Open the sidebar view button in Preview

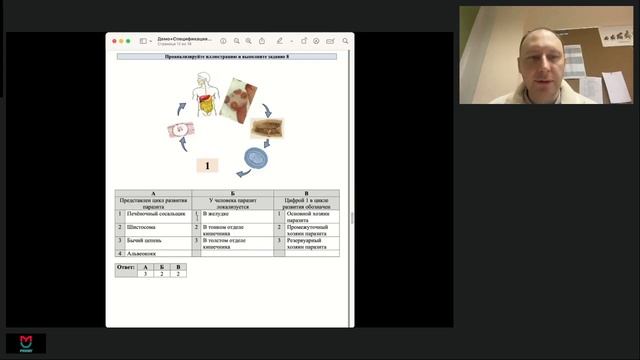(143, 41)
